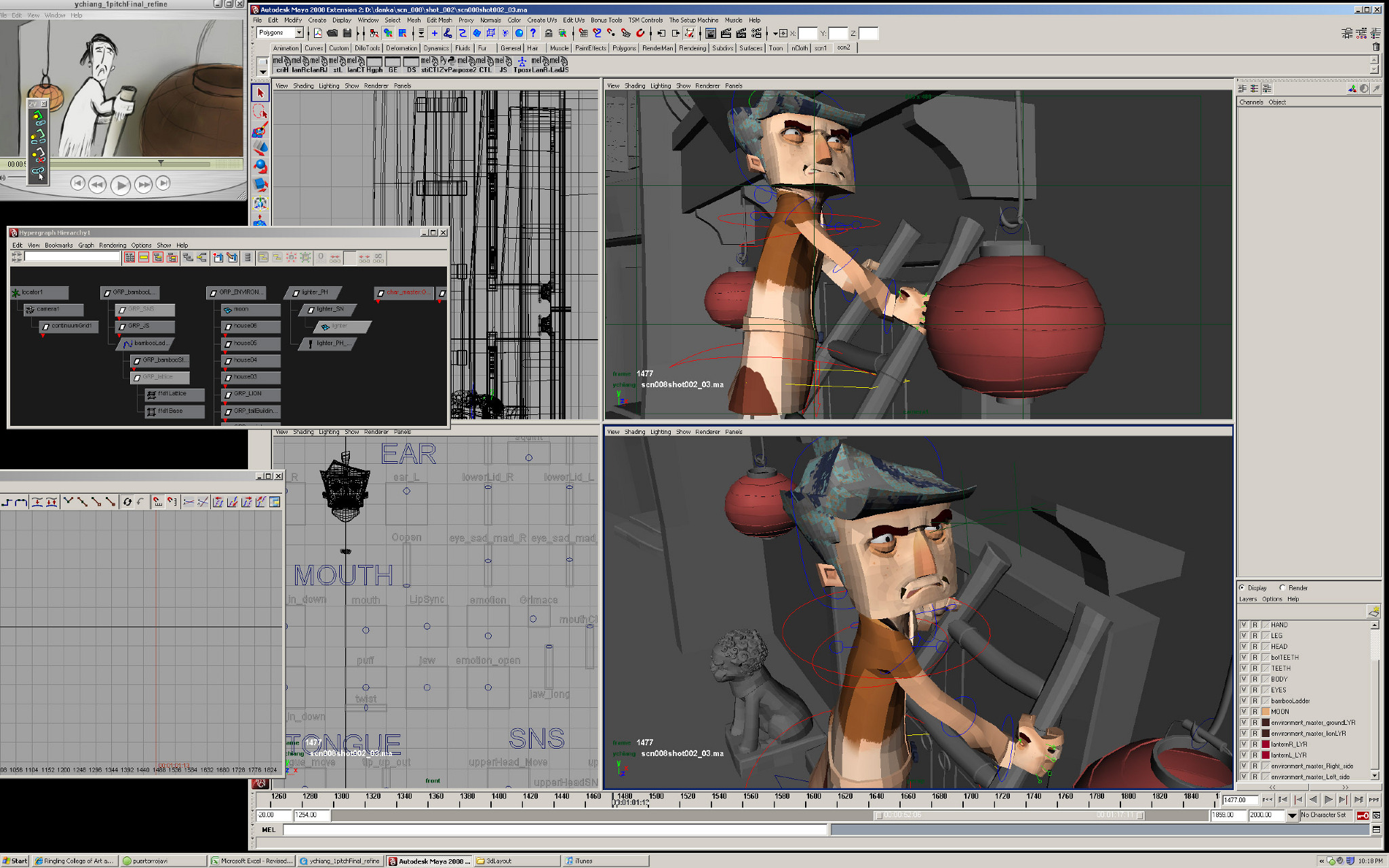The height and width of the screenshot is (868, 1389).
Task: Go to start of playback range
Action: 1268,800
